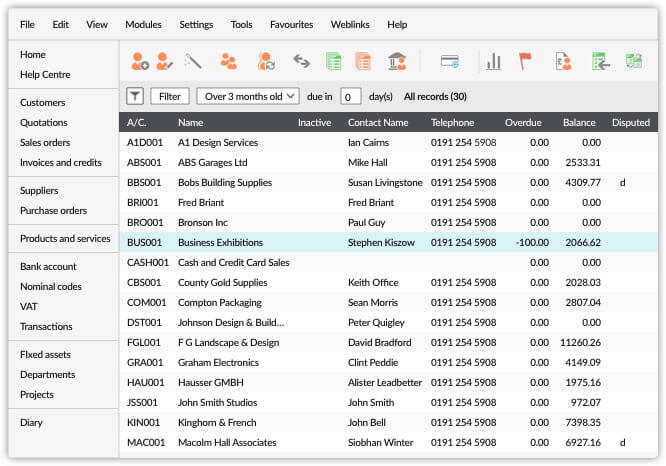Sort by the Disputed column header
This screenshot has height=466, width=666.
pyautogui.click(x=630, y=122)
